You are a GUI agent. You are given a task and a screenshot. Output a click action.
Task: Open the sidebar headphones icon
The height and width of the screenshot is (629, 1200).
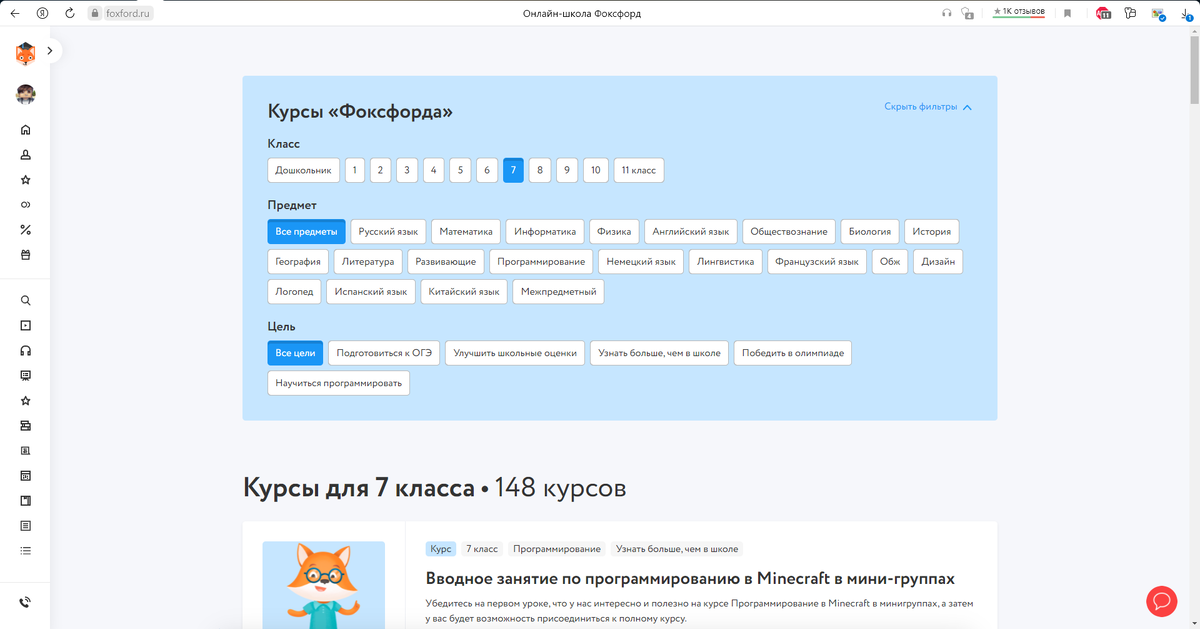(25, 350)
